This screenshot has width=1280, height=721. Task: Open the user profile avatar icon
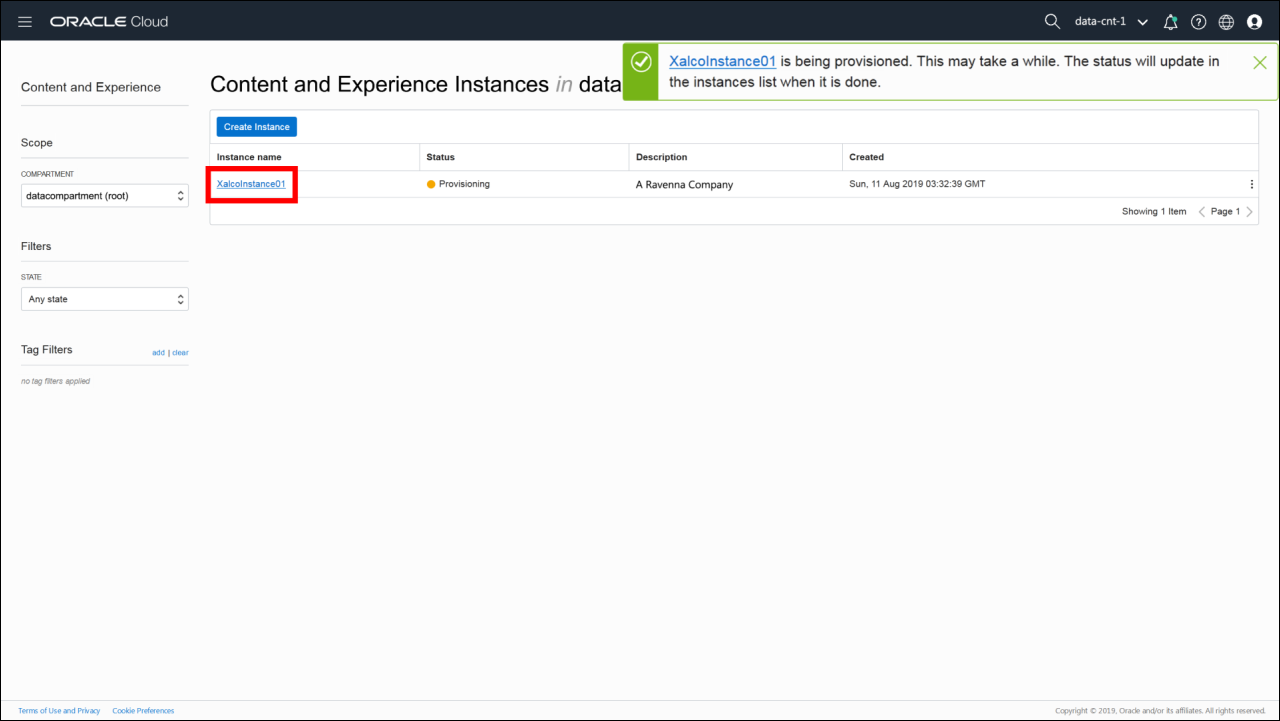point(1255,22)
